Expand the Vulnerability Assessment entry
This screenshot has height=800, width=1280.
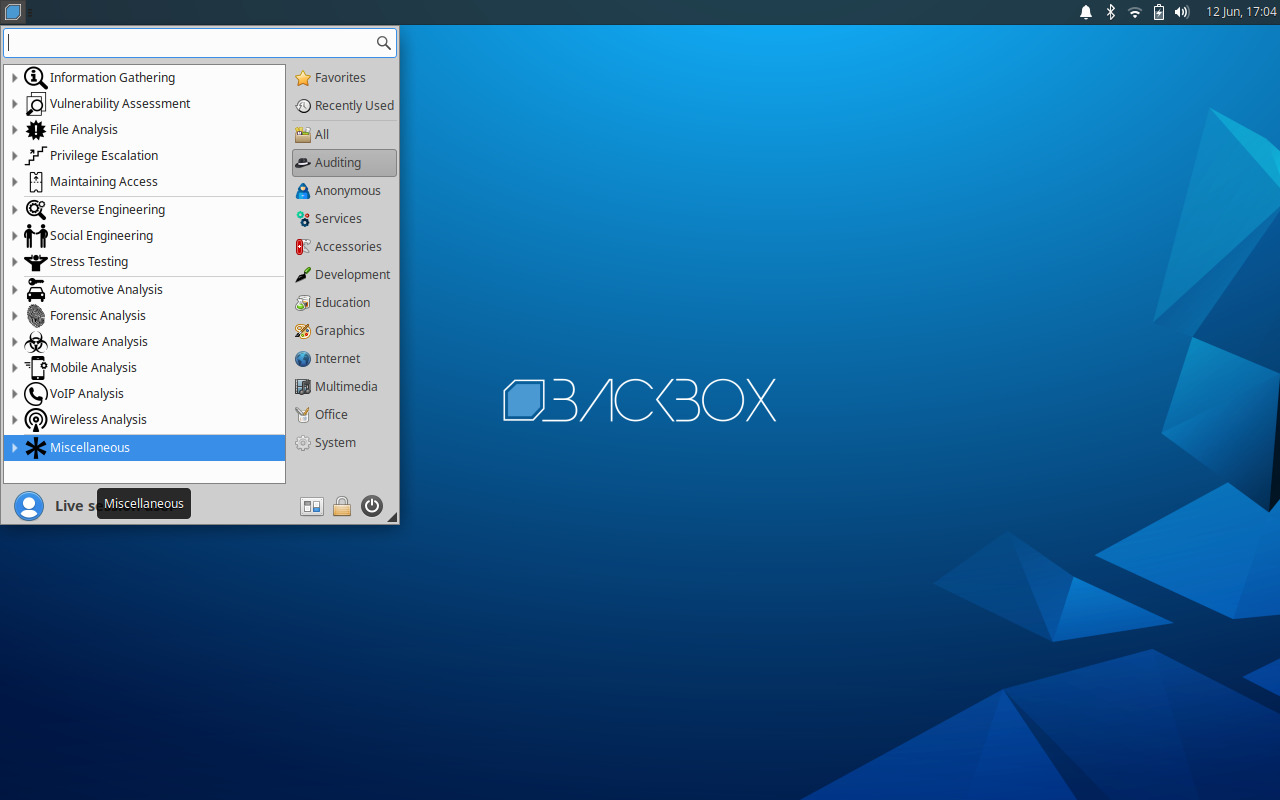(x=14, y=103)
